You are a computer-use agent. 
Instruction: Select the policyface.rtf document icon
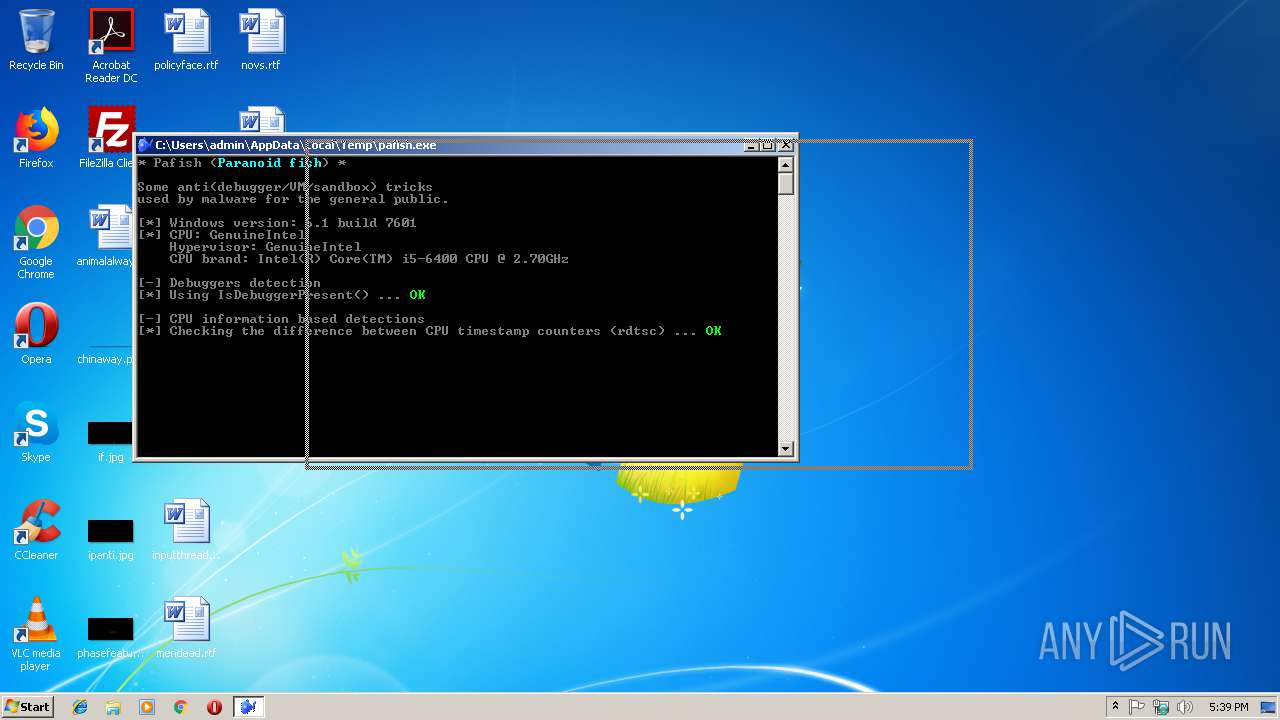(x=186, y=40)
